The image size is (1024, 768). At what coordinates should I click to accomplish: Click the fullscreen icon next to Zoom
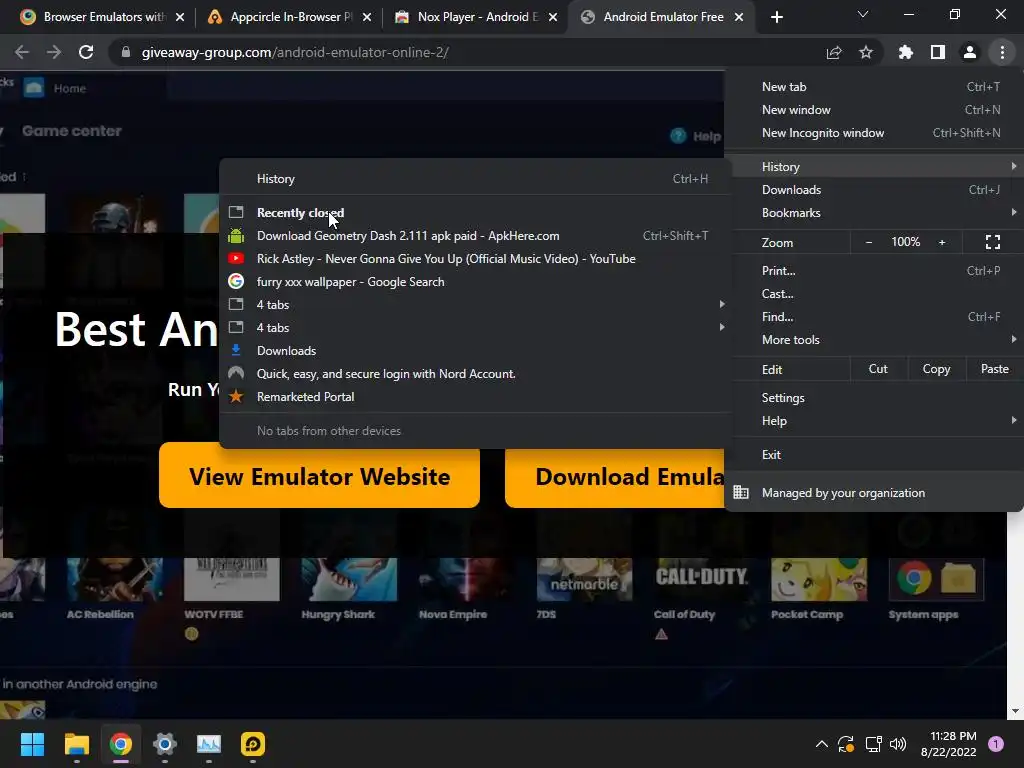[x=993, y=242]
